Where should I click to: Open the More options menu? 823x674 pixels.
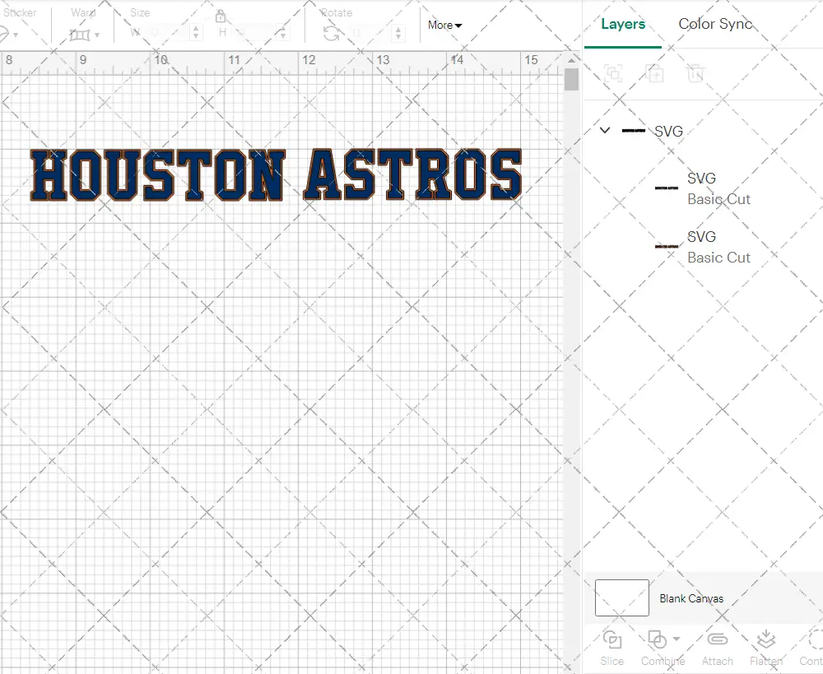pyautogui.click(x=444, y=25)
